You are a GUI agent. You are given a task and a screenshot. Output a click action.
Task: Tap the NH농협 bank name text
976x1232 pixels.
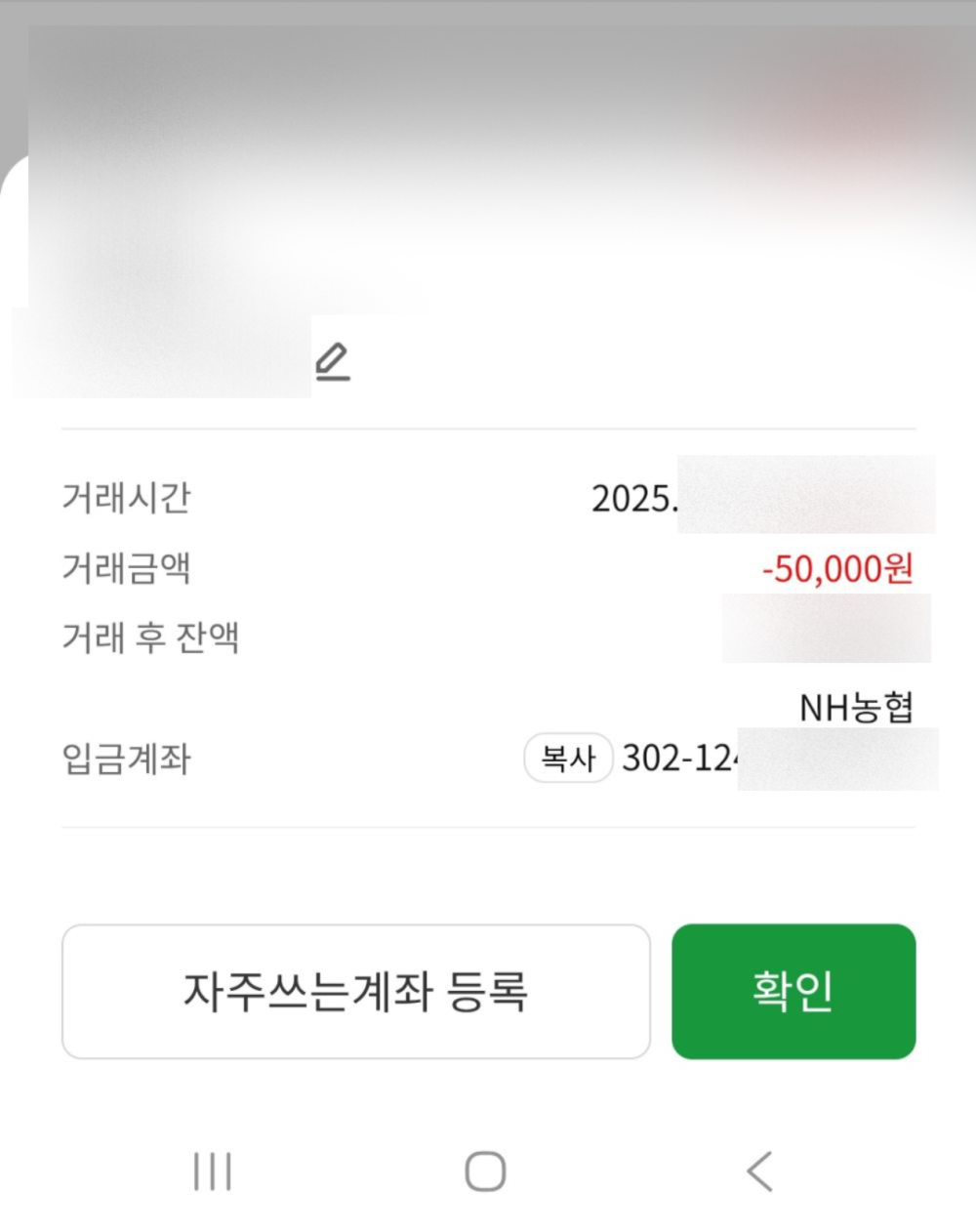pos(856,707)
